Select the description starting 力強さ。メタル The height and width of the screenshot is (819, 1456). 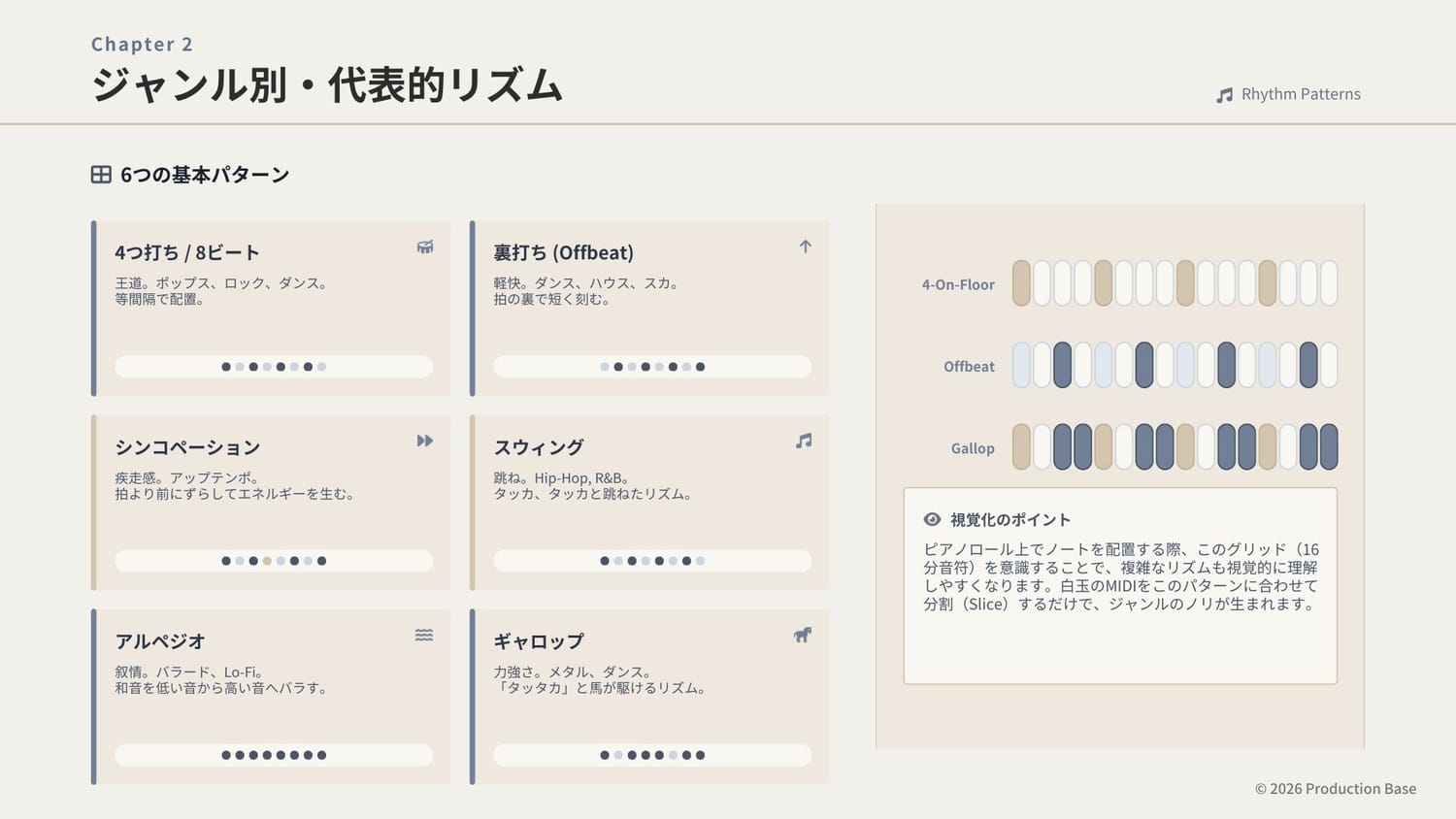[x=600, y=679]
